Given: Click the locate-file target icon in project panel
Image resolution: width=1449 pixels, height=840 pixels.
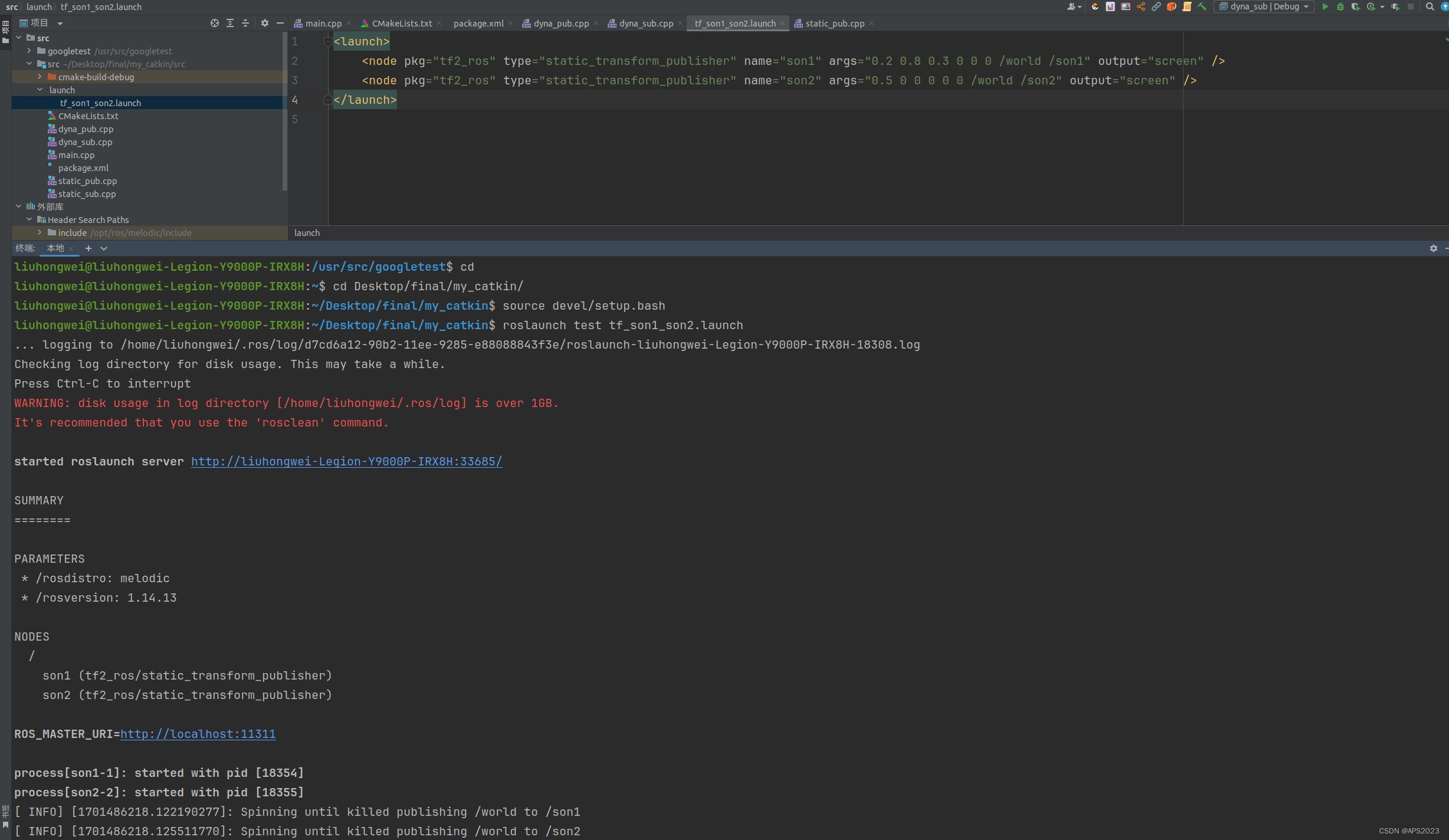Looking at the screenshot, I should 215,23.
